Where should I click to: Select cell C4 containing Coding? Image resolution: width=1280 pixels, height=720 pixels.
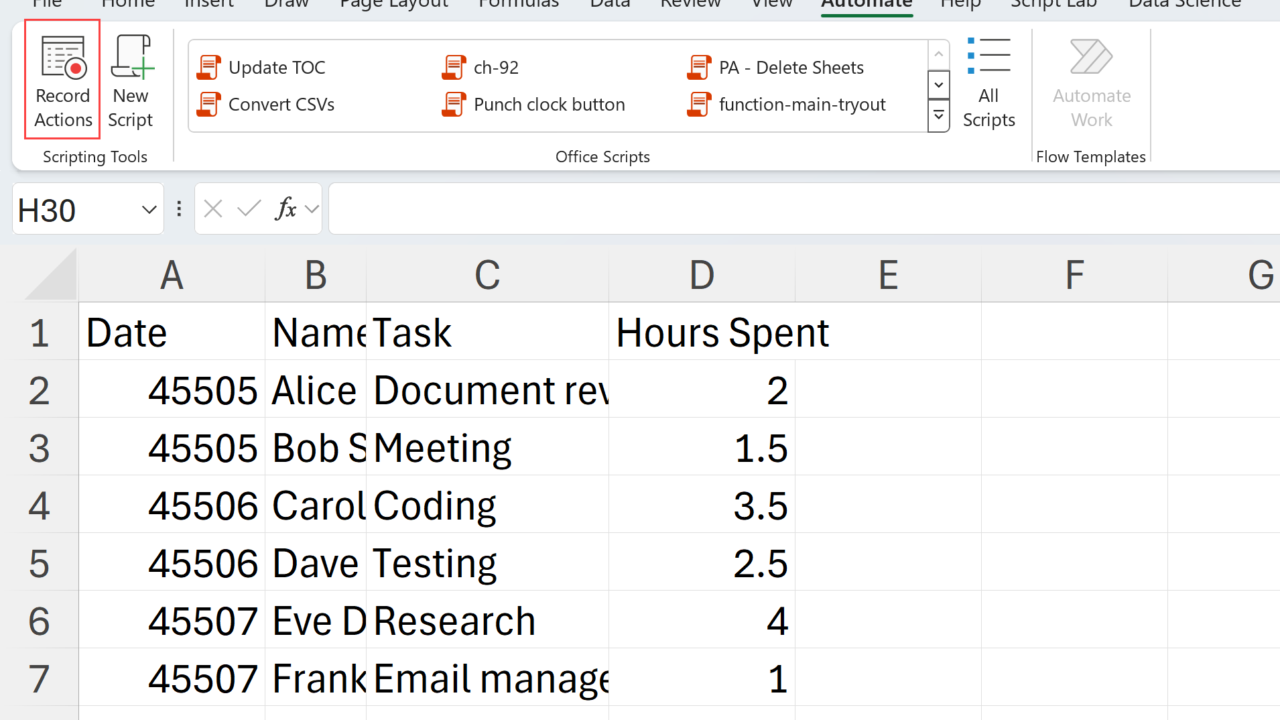coord(487,506)
